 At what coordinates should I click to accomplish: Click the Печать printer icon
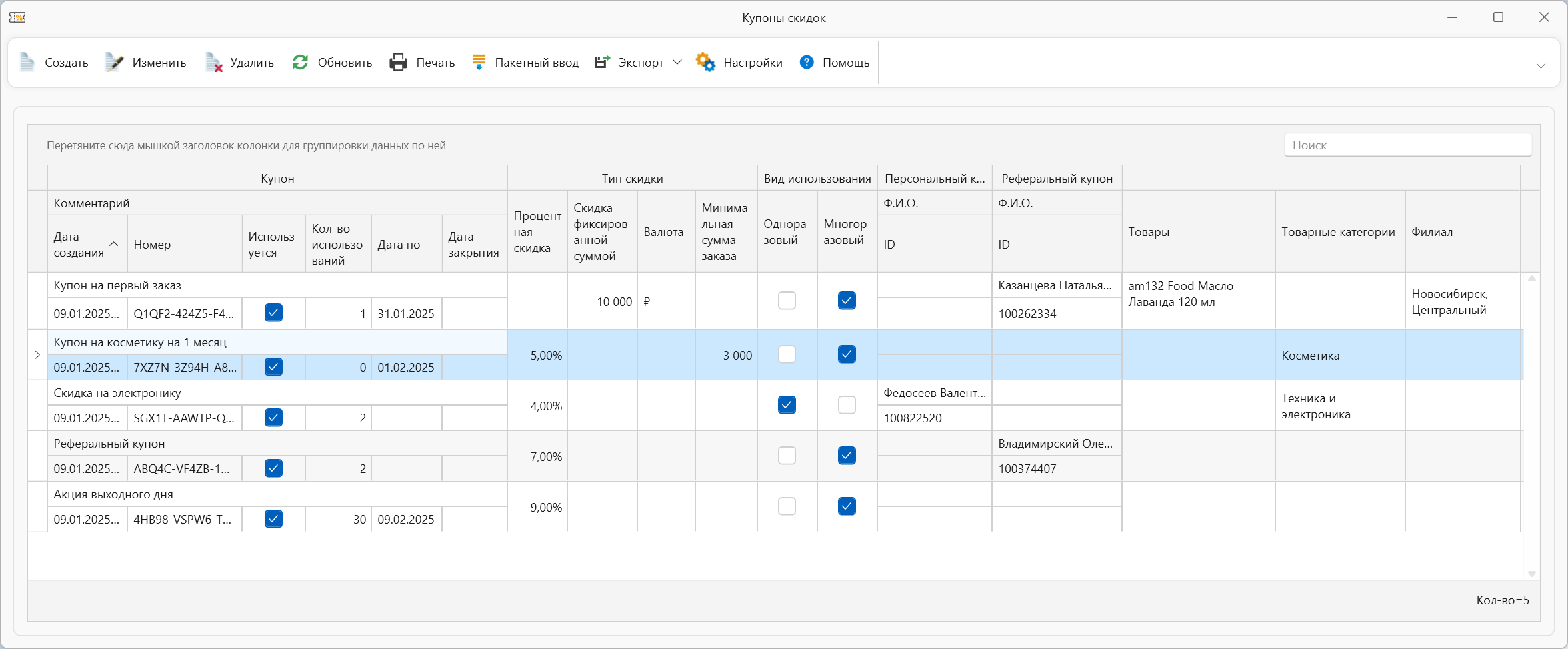point(398,62)
